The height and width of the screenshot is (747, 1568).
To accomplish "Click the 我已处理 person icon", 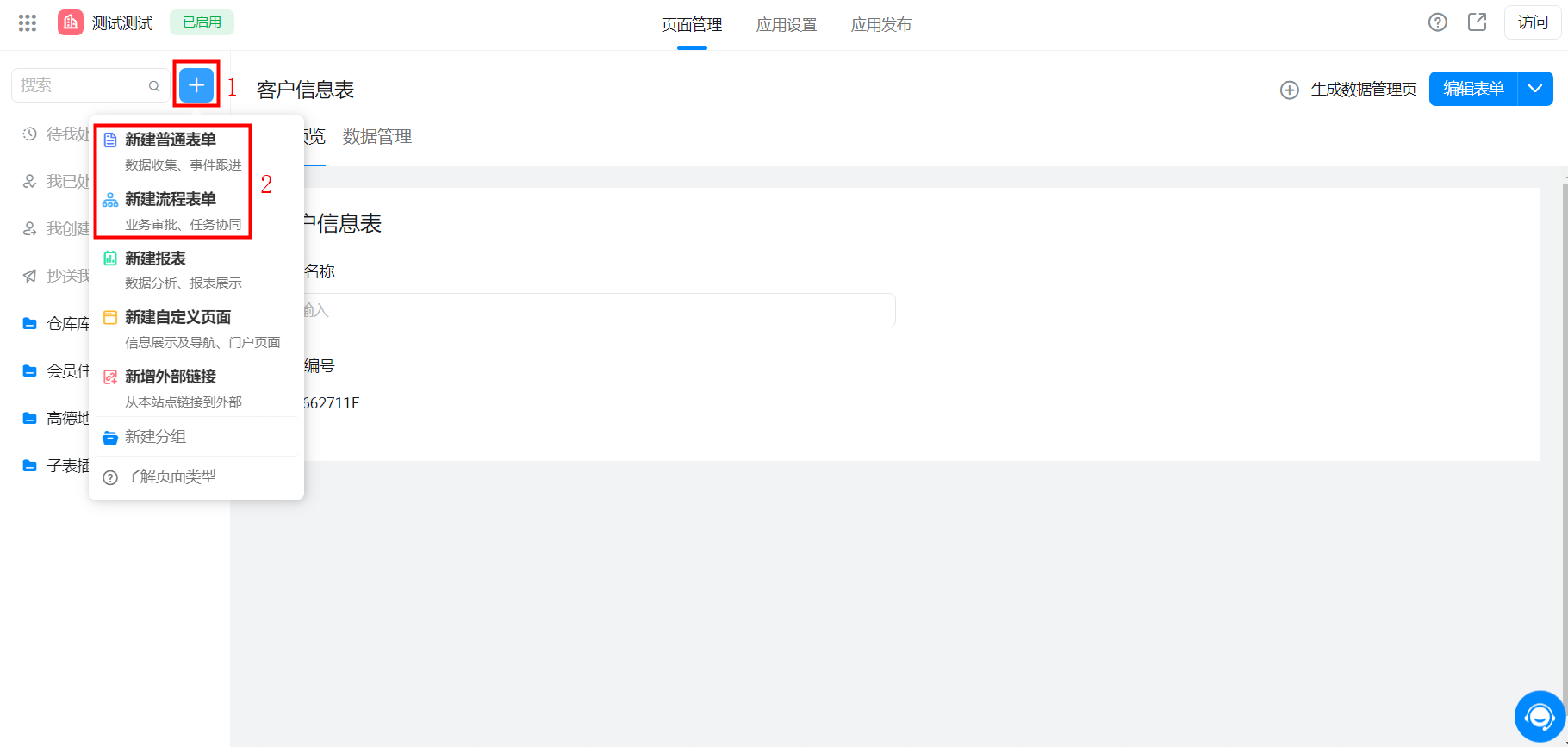I will pyautogui.click(x=30, y=181).
